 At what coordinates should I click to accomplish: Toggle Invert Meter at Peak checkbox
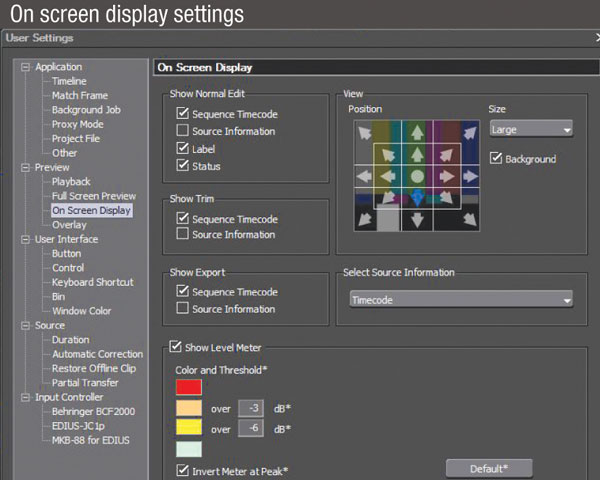(183, 470)
